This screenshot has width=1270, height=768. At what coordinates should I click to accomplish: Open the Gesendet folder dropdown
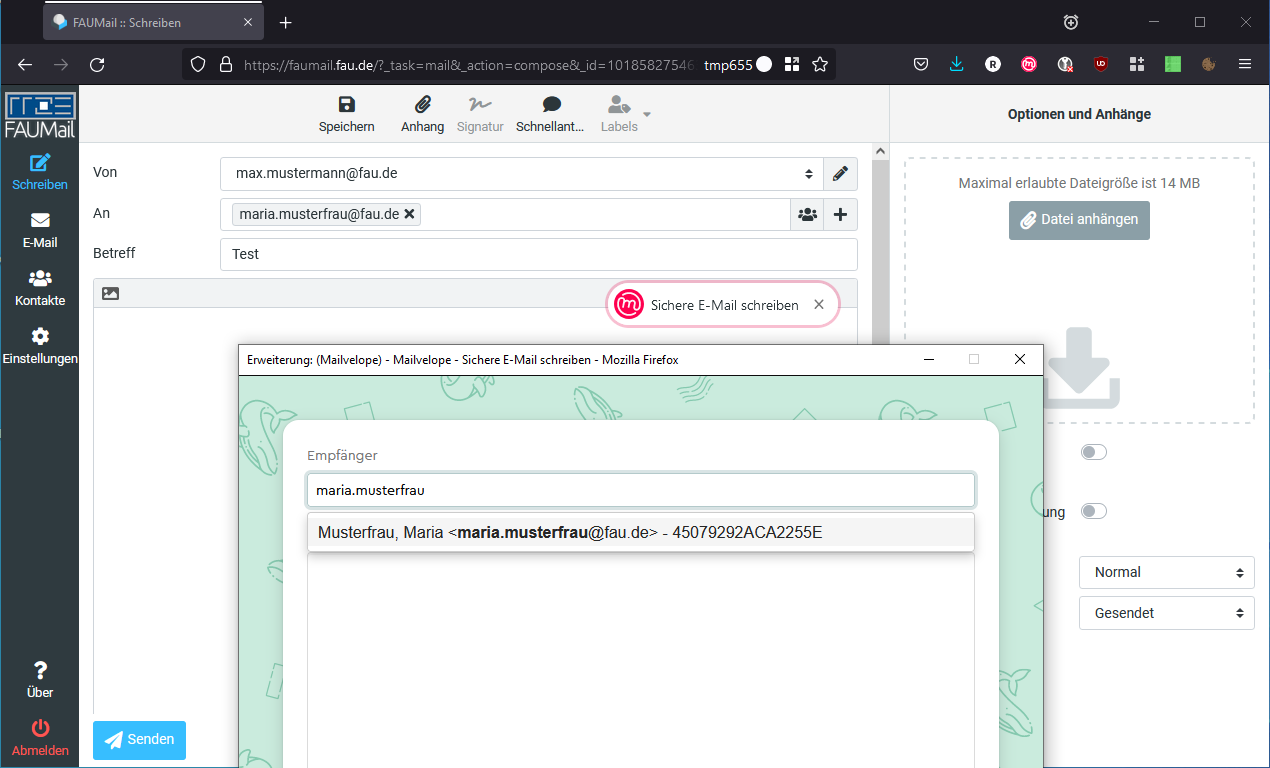click(x=1166, y=613)
